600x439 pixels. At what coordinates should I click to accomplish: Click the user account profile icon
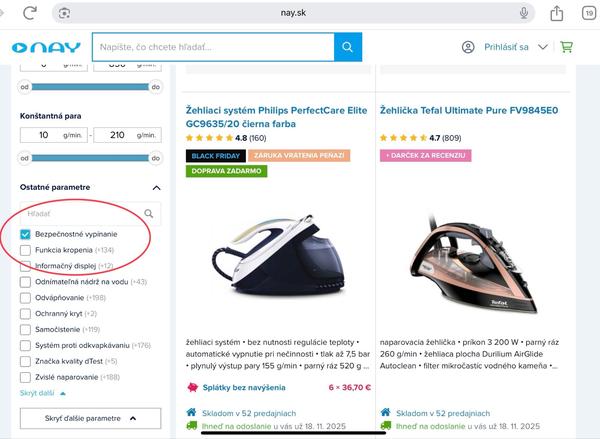pos(468,47)
